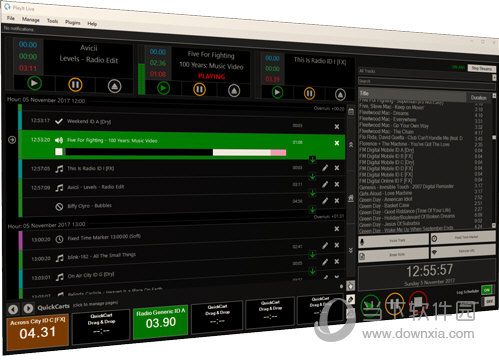Fire the Radio Generic ID A quickcart
499x363 pixels.
[x=160, y=322]
